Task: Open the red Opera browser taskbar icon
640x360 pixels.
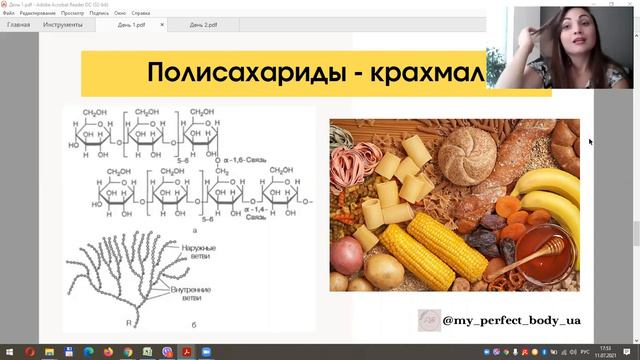Action: pos(29,352)
